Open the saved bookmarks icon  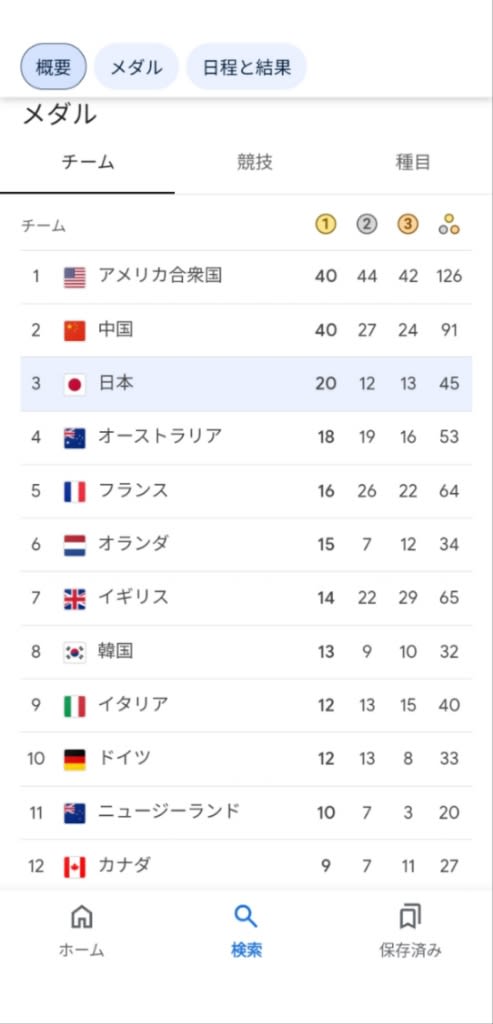point(410,916)
